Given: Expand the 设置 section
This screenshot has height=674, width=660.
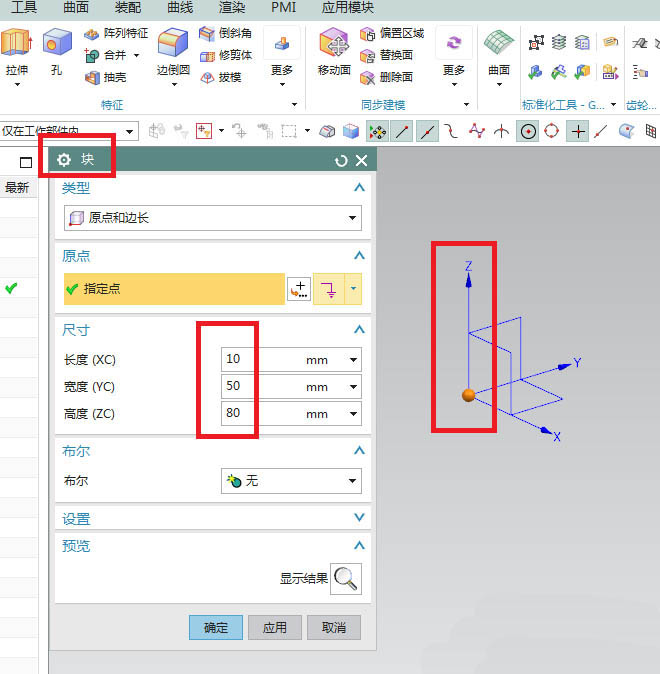Looking at the screenshot, I should click(359, 518).
